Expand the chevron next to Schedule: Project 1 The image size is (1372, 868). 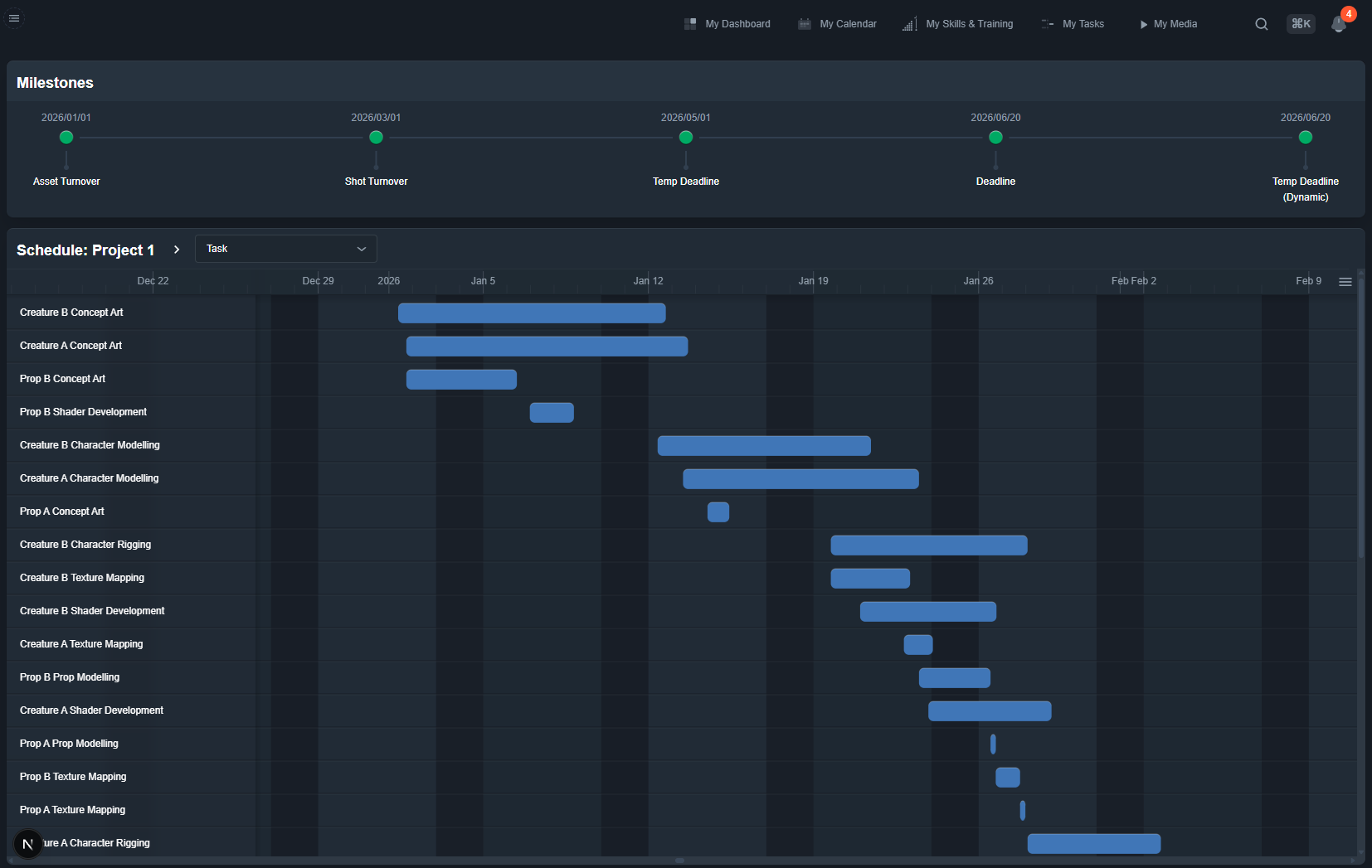click(x=177, y=249)
